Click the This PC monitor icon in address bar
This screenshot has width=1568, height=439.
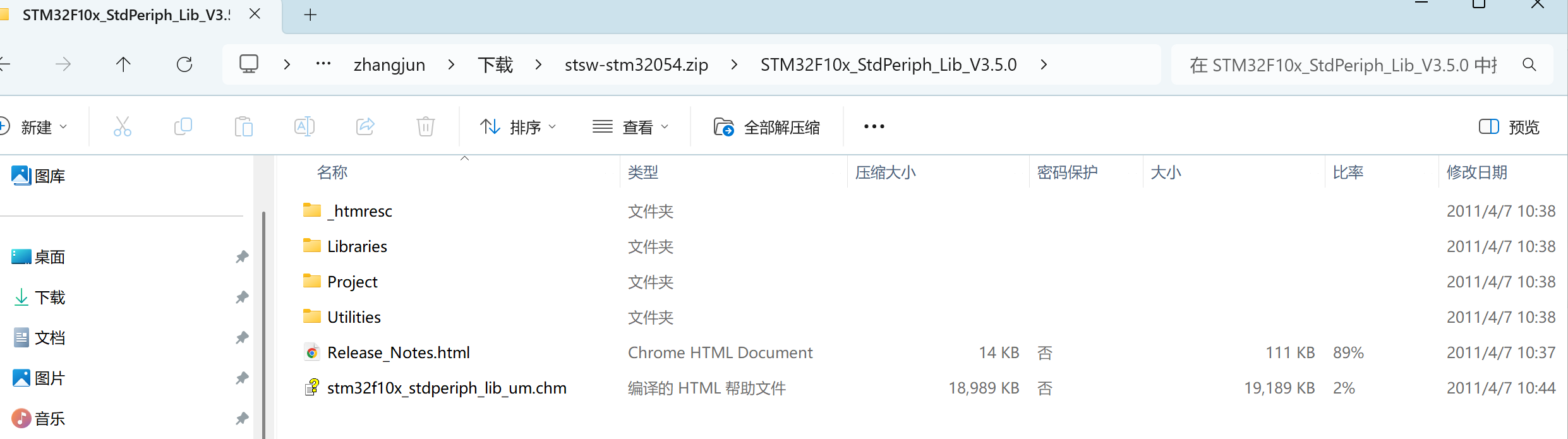pyautogui.click(x=249, y=64)
